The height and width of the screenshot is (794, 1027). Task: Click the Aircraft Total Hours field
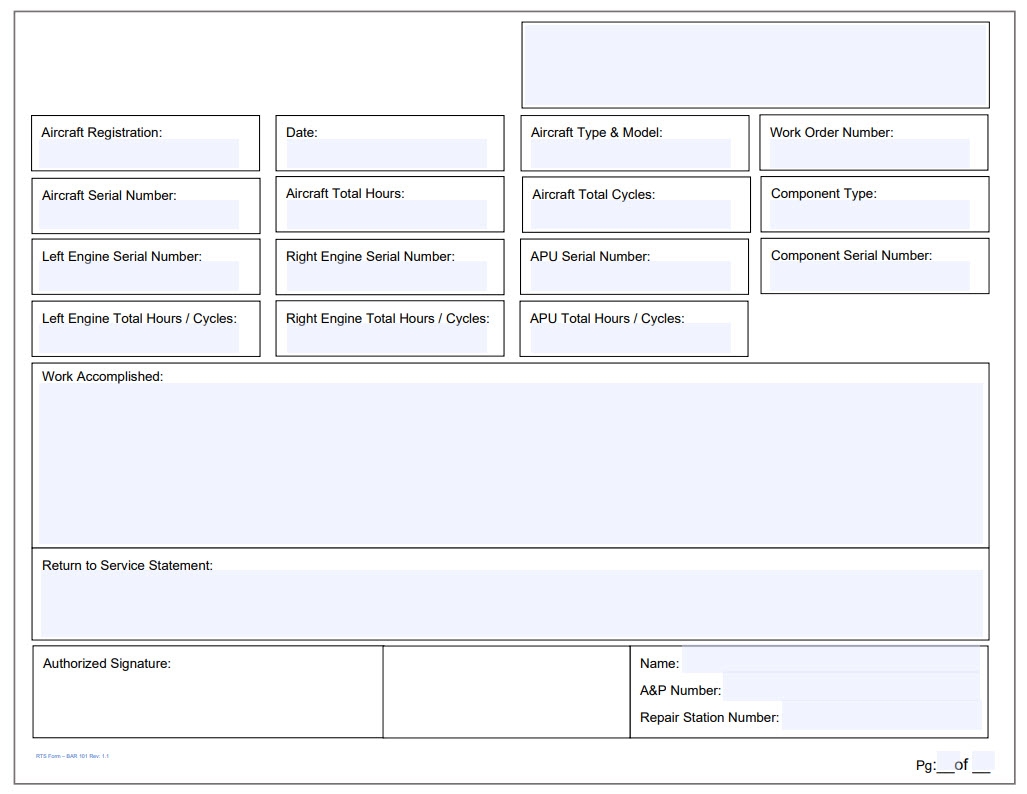tap(387, 215)
